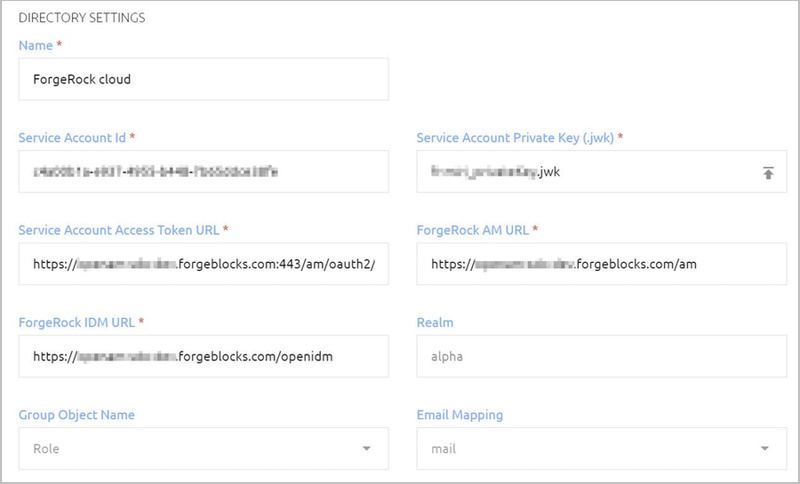Click the Service Account Private Key (.jwk) label
The image size is (800, 484).
(515, 138)
